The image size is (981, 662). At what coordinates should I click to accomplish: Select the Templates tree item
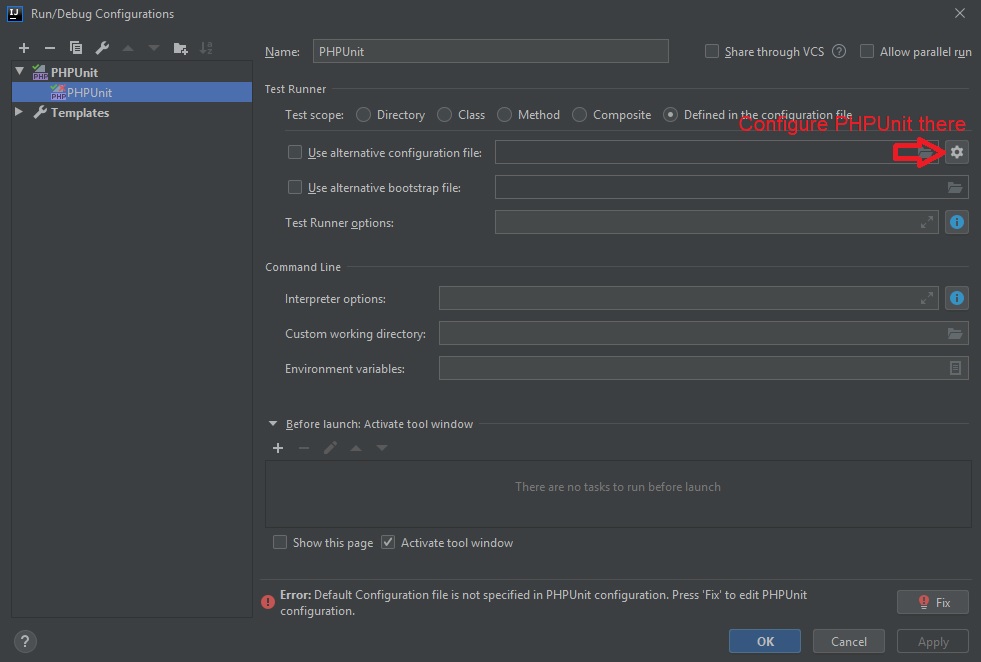79,113
